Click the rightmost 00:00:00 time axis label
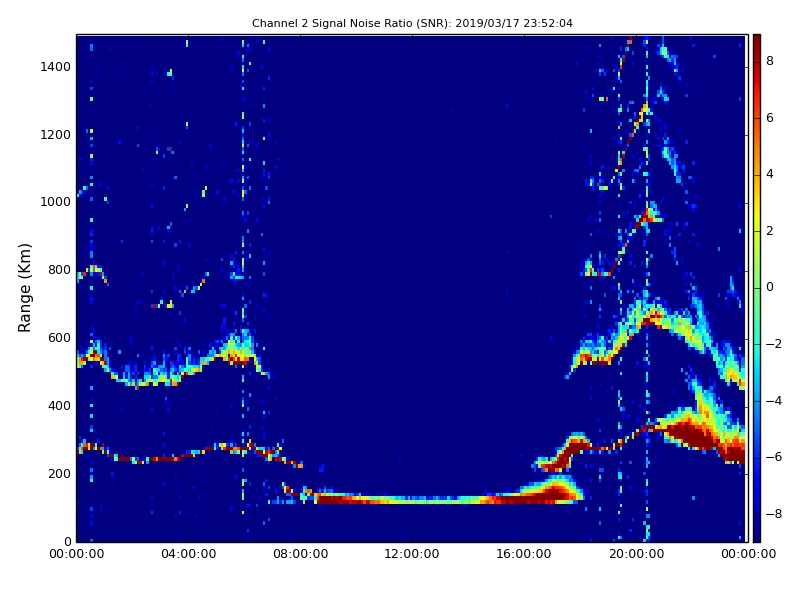The height and width of the screenshot is (600, 800). 748,554
